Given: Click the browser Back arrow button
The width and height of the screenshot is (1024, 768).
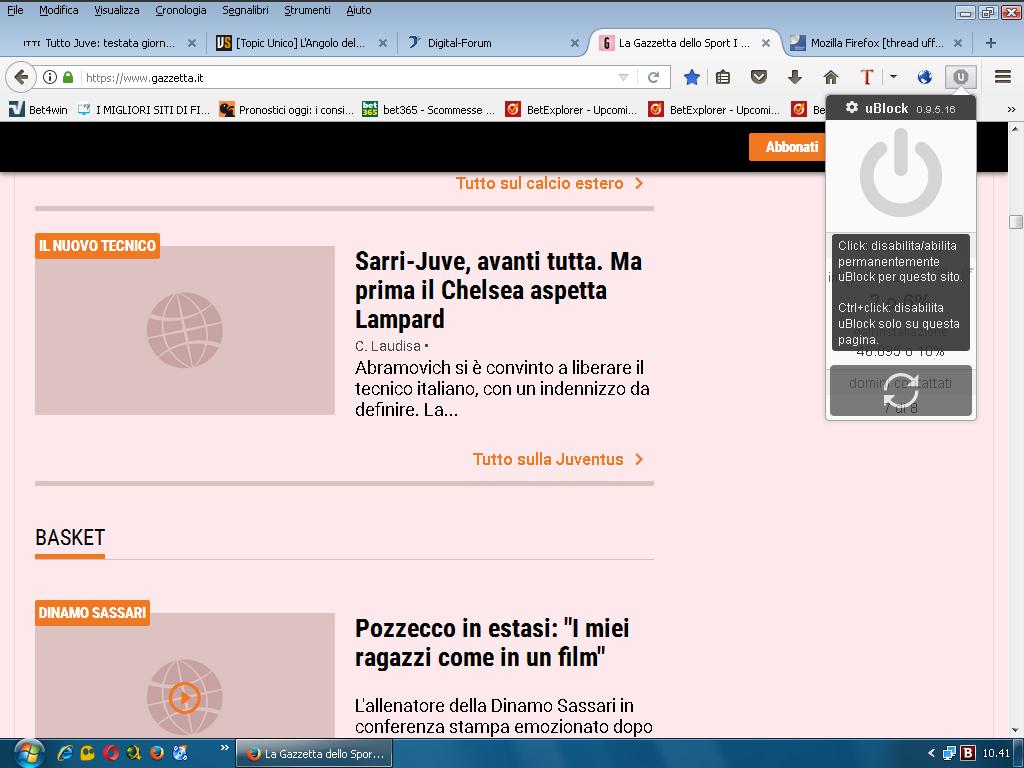Looking at the screenshot, I should [x=20, y=77].
